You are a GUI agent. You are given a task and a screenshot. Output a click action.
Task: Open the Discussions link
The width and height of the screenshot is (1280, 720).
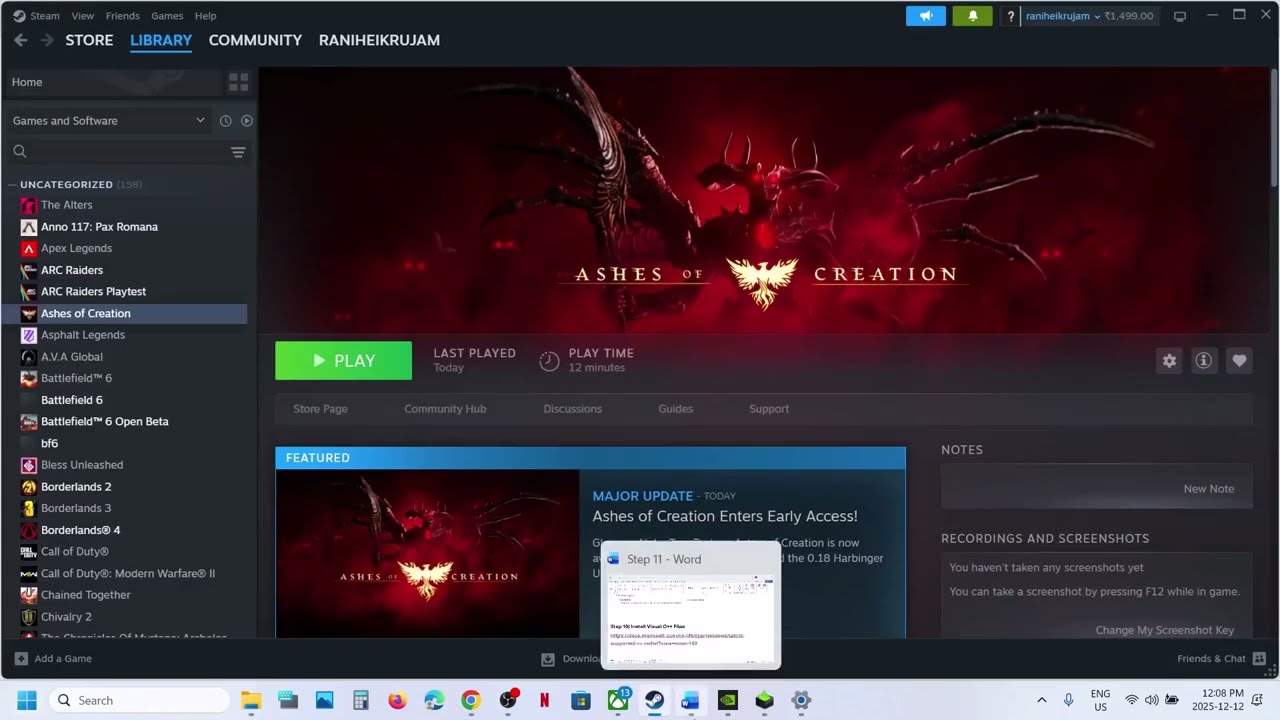pyautogui.click(x=572, y=409)
